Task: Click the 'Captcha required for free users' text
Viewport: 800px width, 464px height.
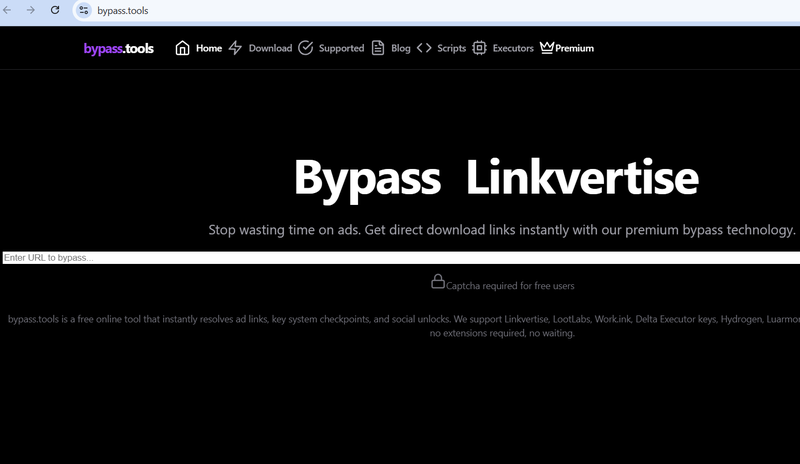Action: [x=510, y=286]
